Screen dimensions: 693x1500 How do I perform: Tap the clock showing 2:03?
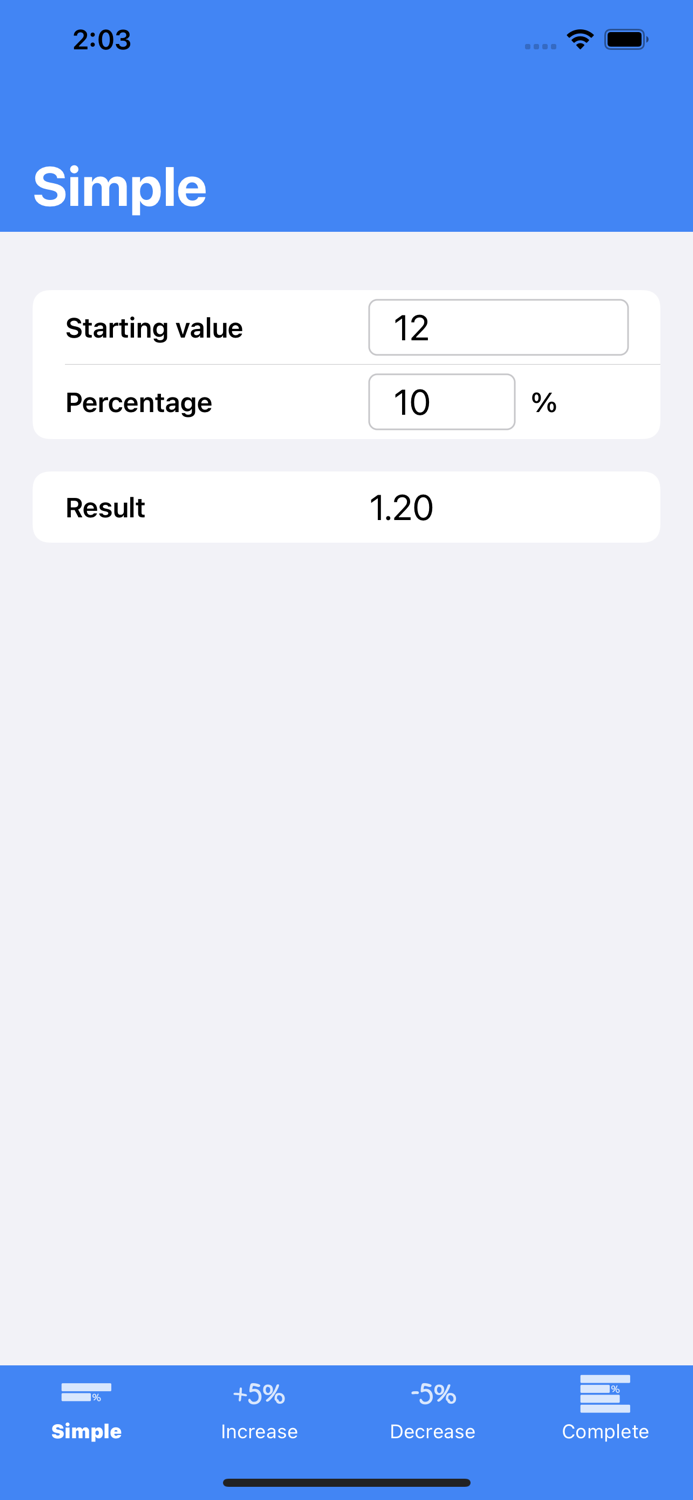coord(101,40)
